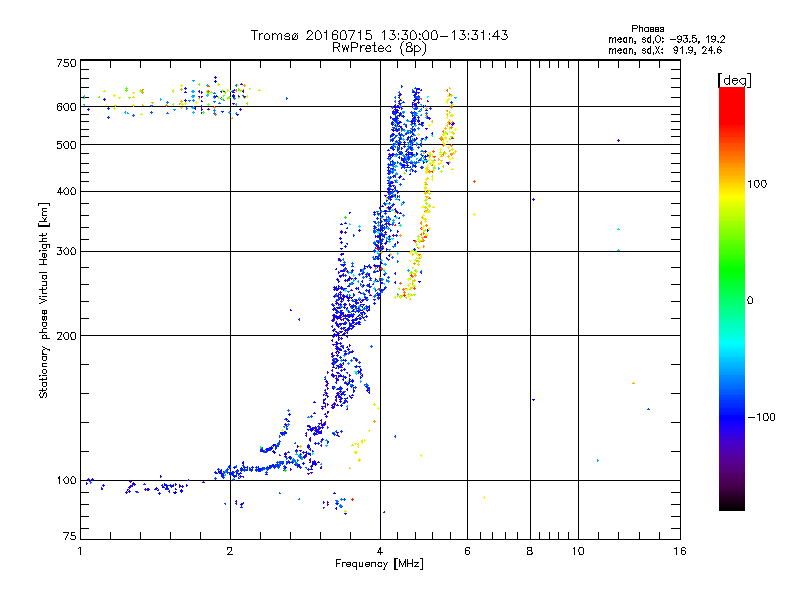The width and height of the screenshot is (800, 600).
Task: Click the x-axis tick label '16'
Action: coord(680,552)
